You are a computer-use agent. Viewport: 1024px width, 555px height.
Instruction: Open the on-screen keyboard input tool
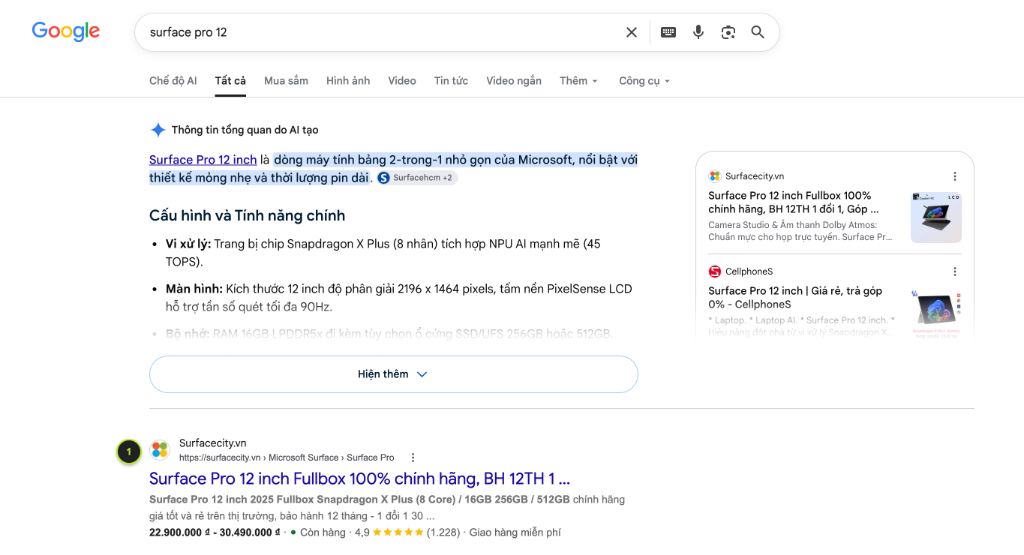pos(668,32)
